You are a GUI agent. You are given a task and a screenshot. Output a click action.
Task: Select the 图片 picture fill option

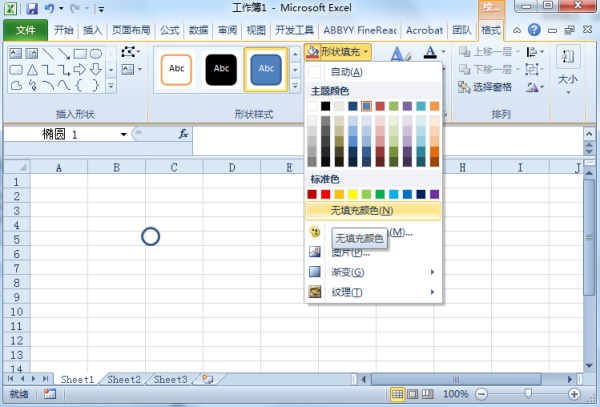pos(347,252)
